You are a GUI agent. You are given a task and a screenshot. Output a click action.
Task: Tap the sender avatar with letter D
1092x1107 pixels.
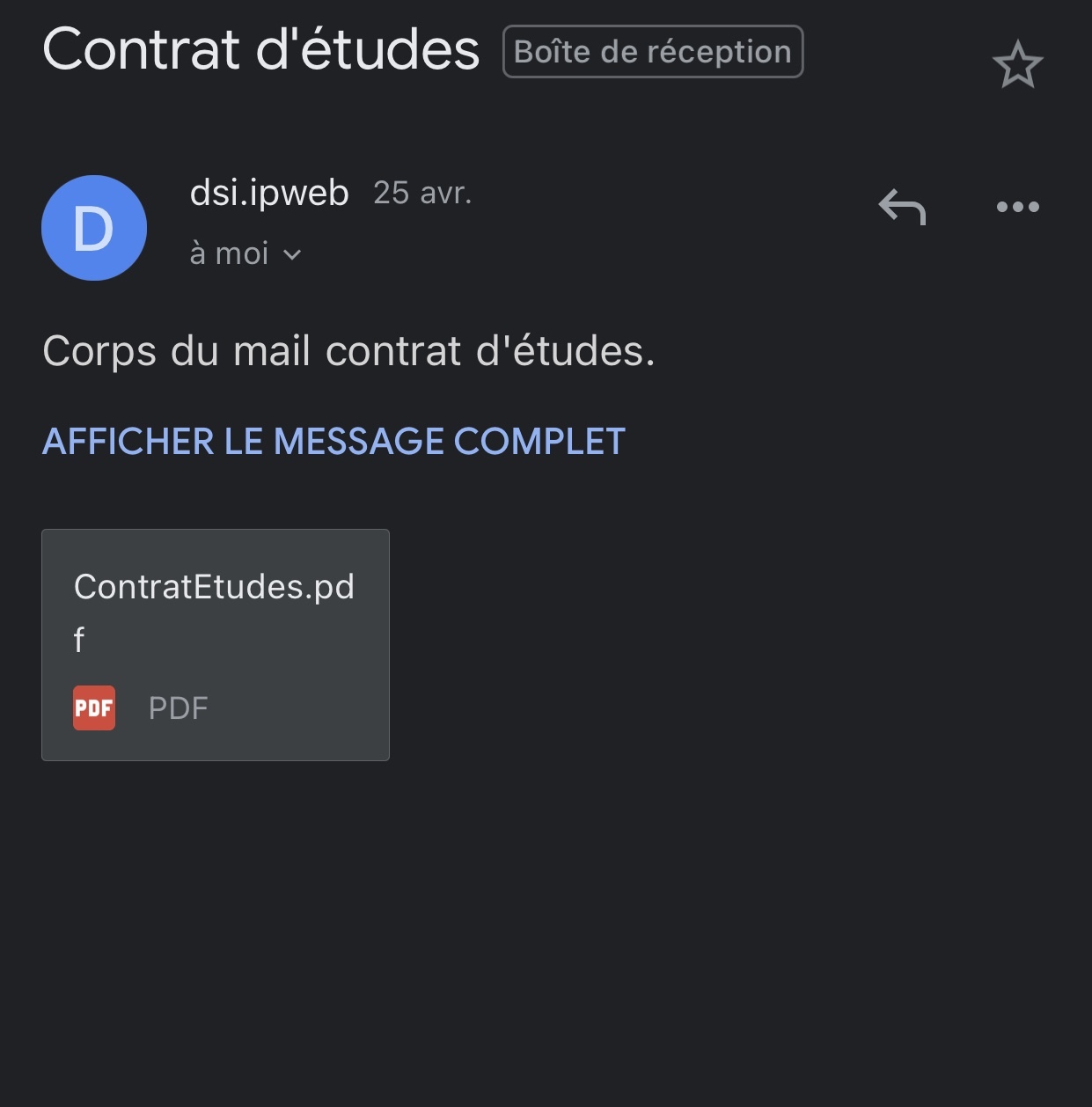click(x=94, y=227)
